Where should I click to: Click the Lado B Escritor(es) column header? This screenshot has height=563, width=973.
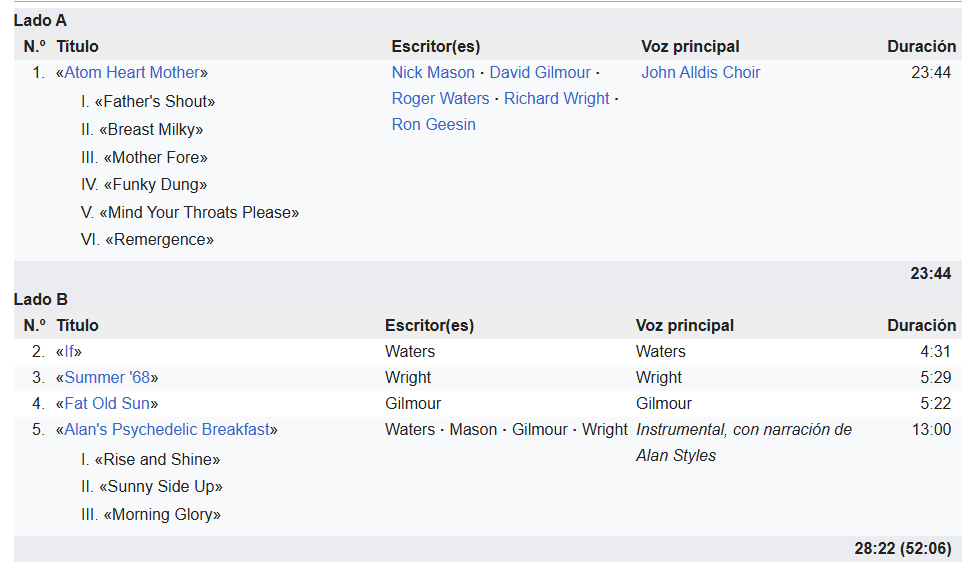[429, 325]
